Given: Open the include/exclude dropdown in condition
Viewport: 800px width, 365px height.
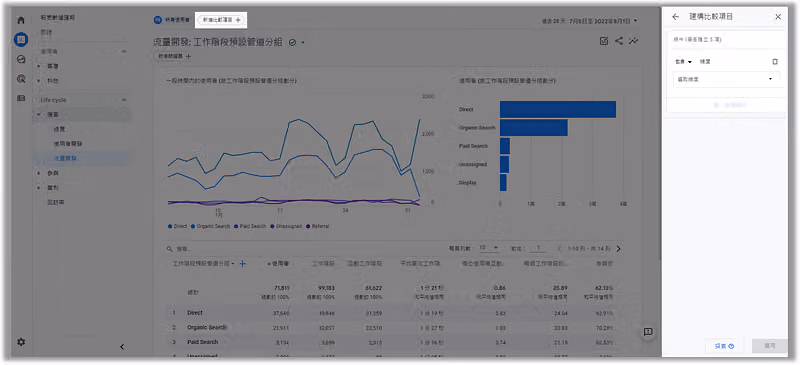Looking at the screenshot, I should pyautogui.click(x=683, y=62).
